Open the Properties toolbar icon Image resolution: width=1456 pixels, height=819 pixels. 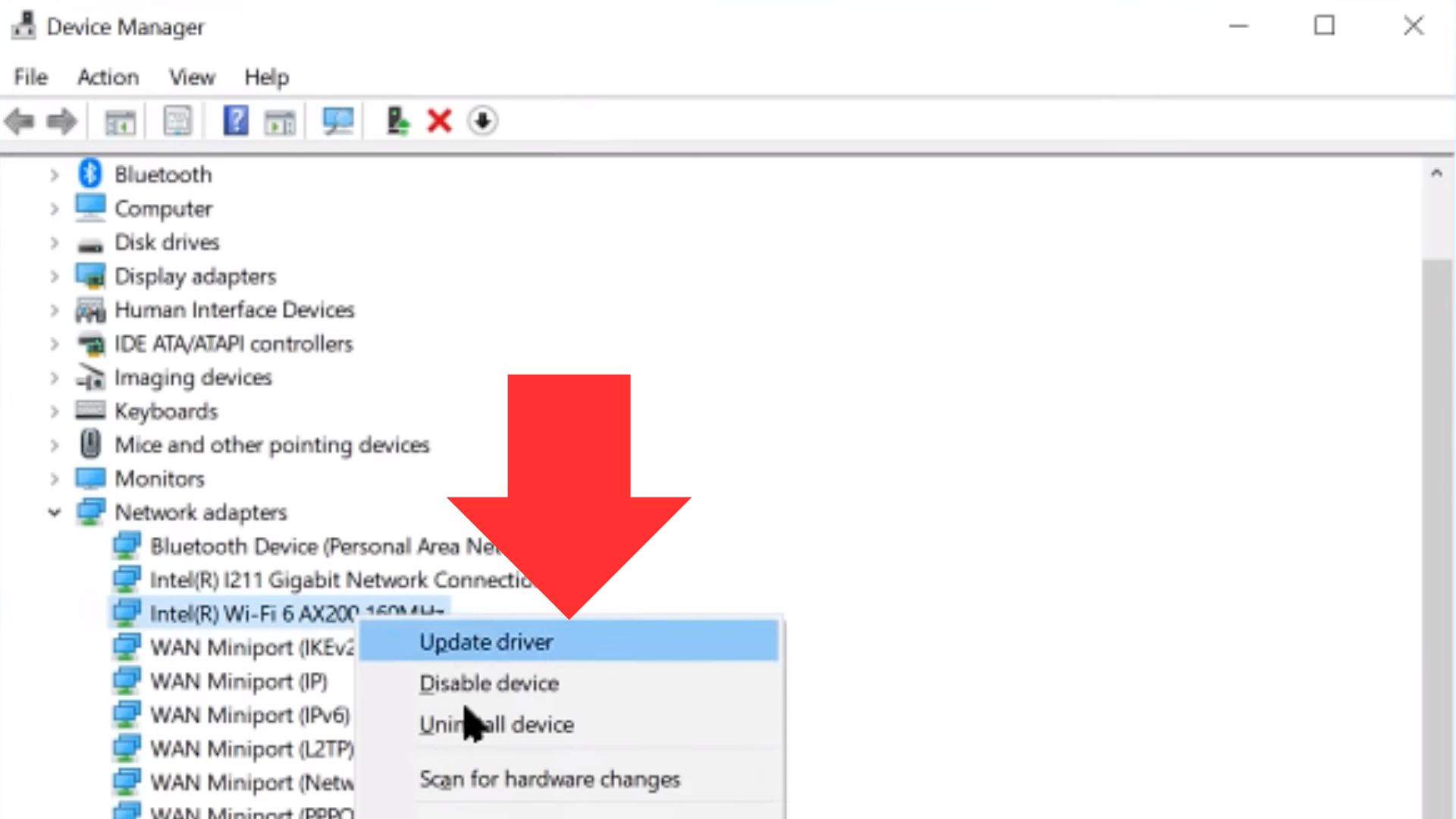(177, 121)
